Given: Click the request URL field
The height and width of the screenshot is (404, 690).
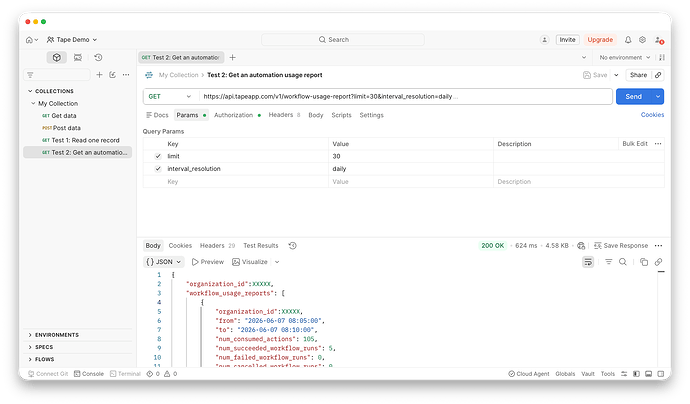Looking at the screenshot, I should (405, 96).
